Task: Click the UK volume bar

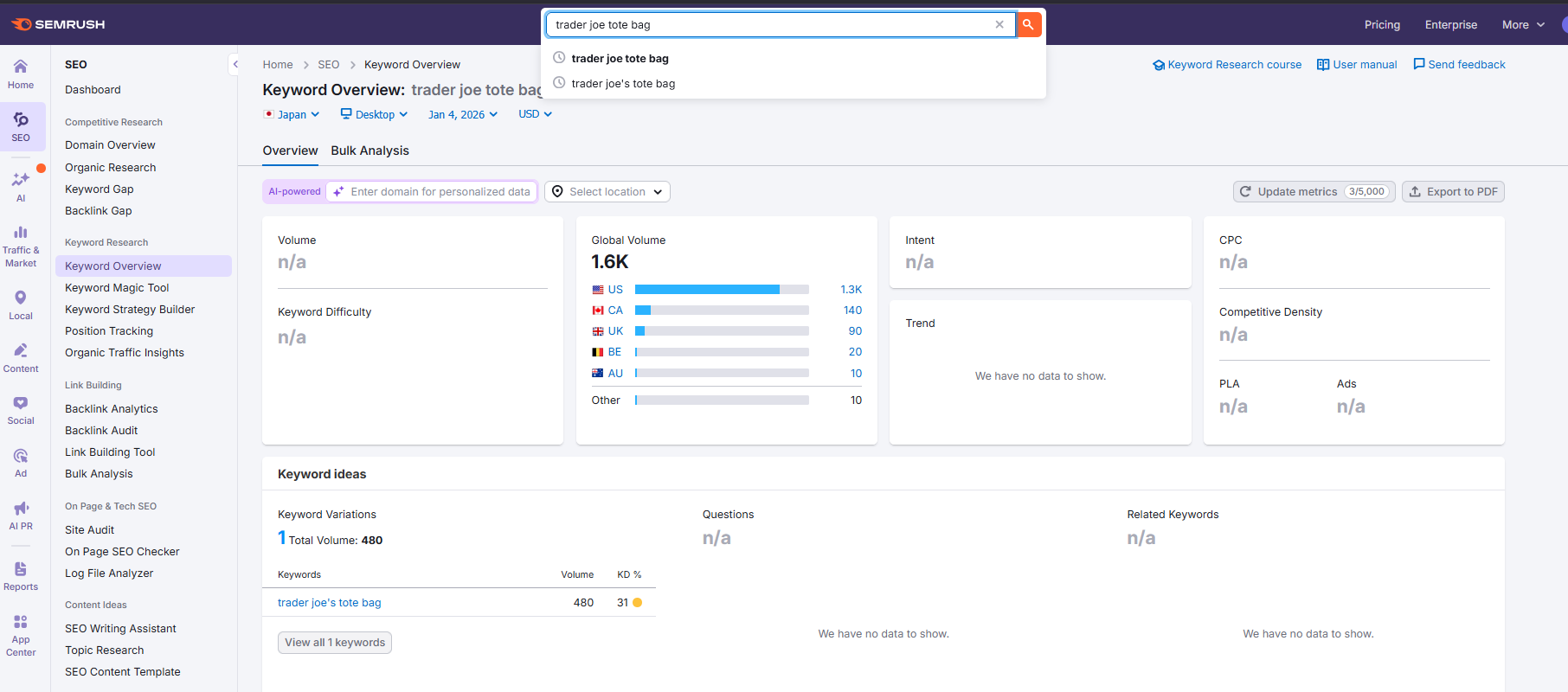Action: (x=722, y=331)
